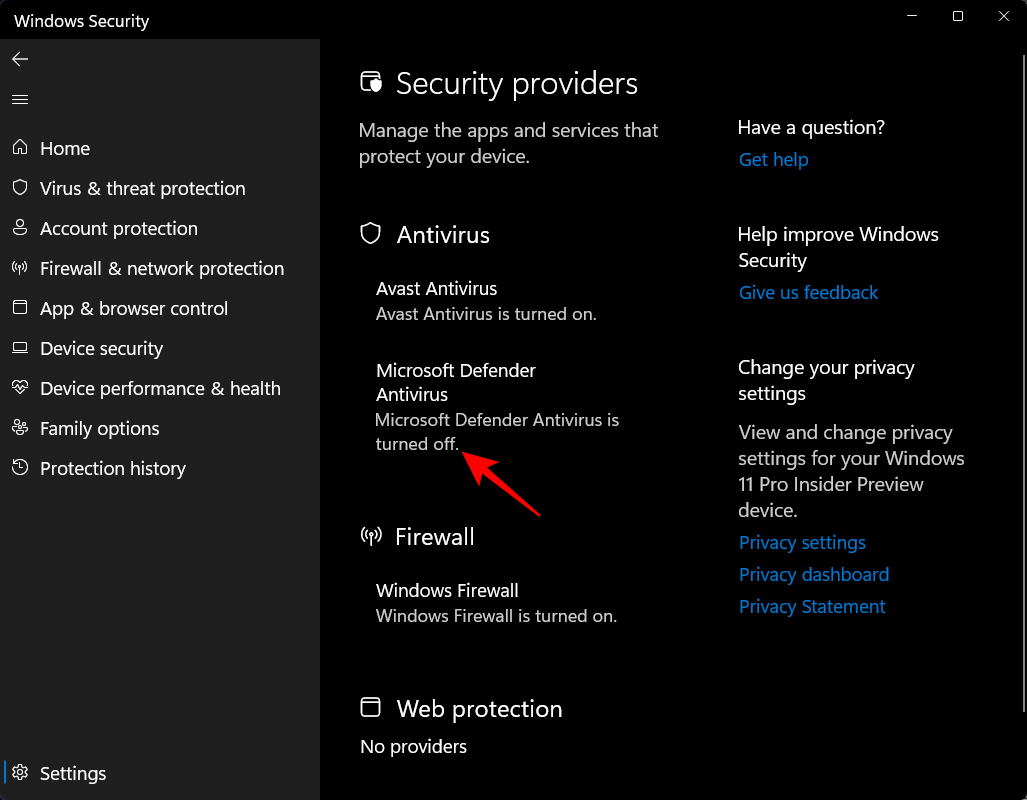This screenshot has height=800, width=1027.
Task: Open the Privacy Statement link
Action: [x=812, y=607]
